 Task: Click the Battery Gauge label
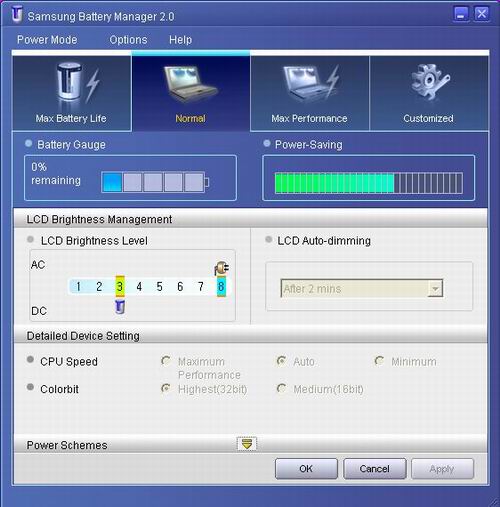(71, 145)
